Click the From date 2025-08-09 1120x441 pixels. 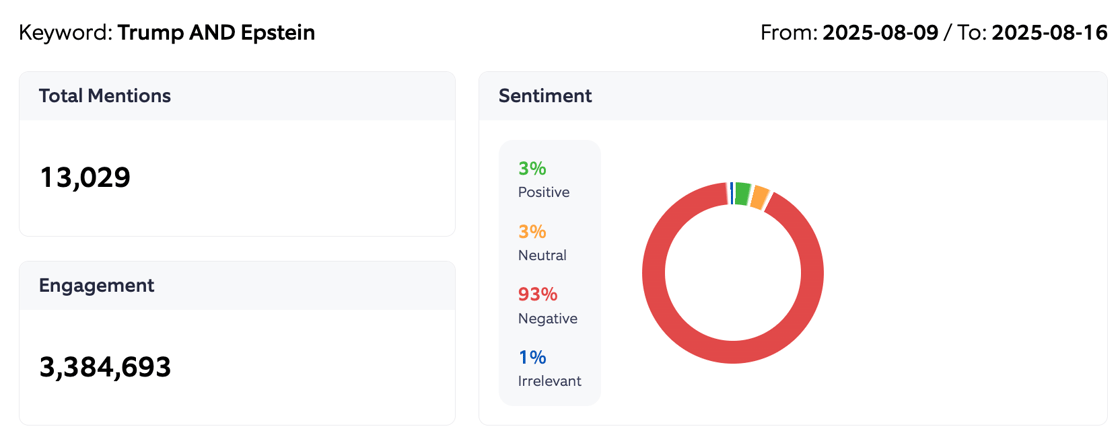point(880,33)
